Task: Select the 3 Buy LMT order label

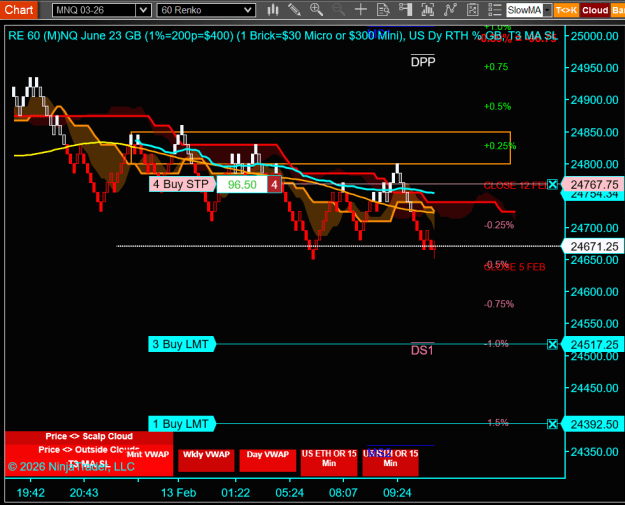Action: 182,344
